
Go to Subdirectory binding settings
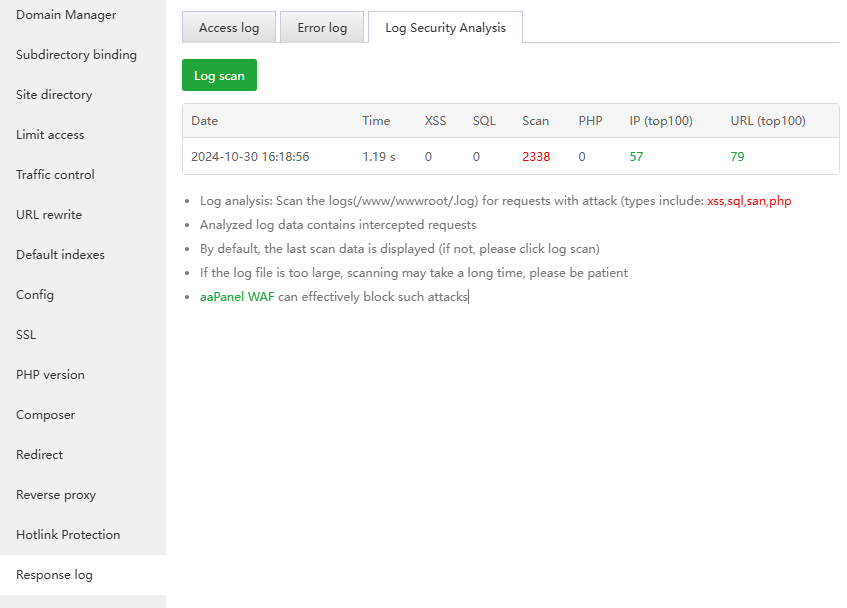coord(76,55)
